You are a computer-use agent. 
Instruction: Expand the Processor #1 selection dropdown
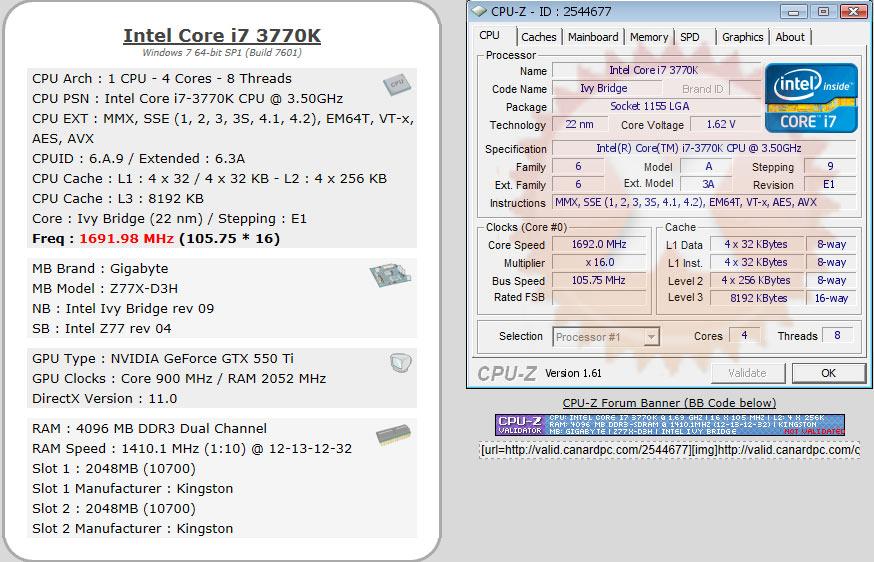(651, 337)
